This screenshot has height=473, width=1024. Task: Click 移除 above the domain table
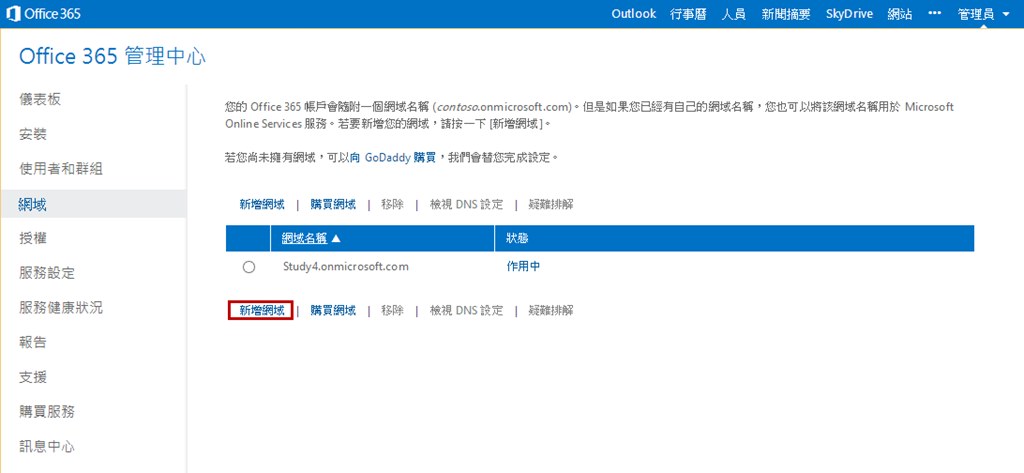point(393,204)
